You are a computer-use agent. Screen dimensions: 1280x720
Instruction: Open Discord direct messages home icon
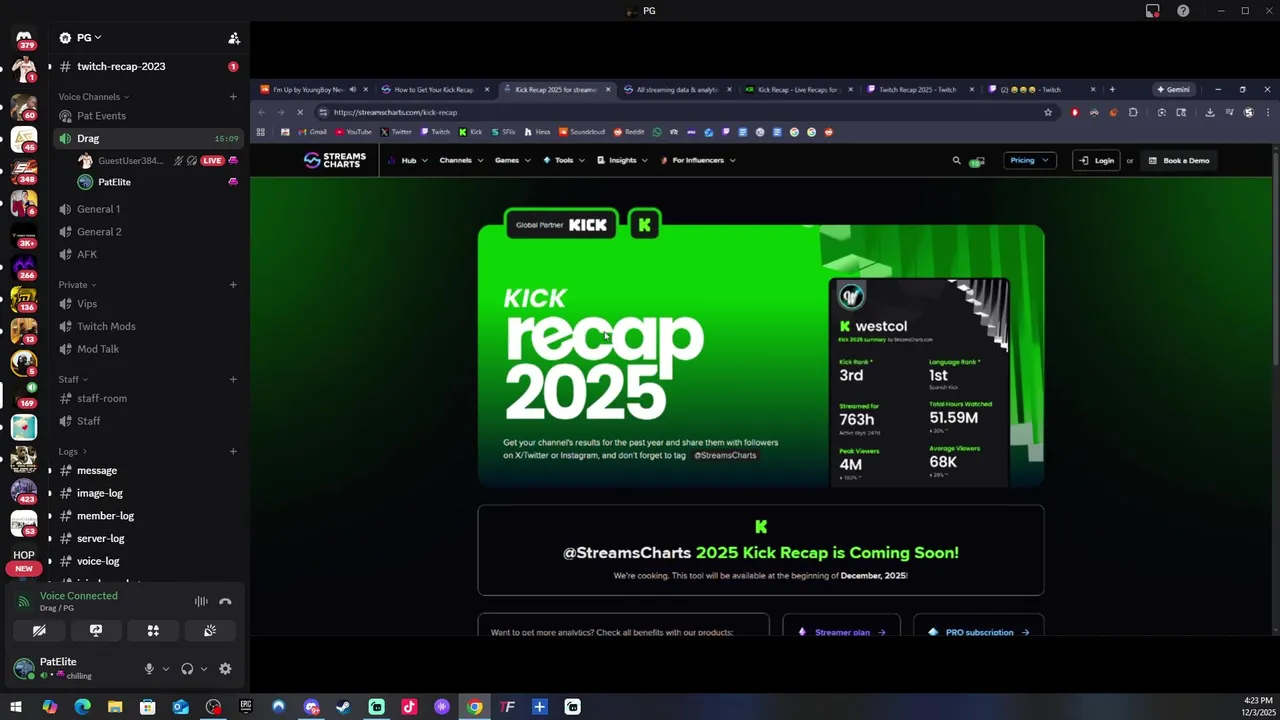pyautogui.click(x=24, y=38)
